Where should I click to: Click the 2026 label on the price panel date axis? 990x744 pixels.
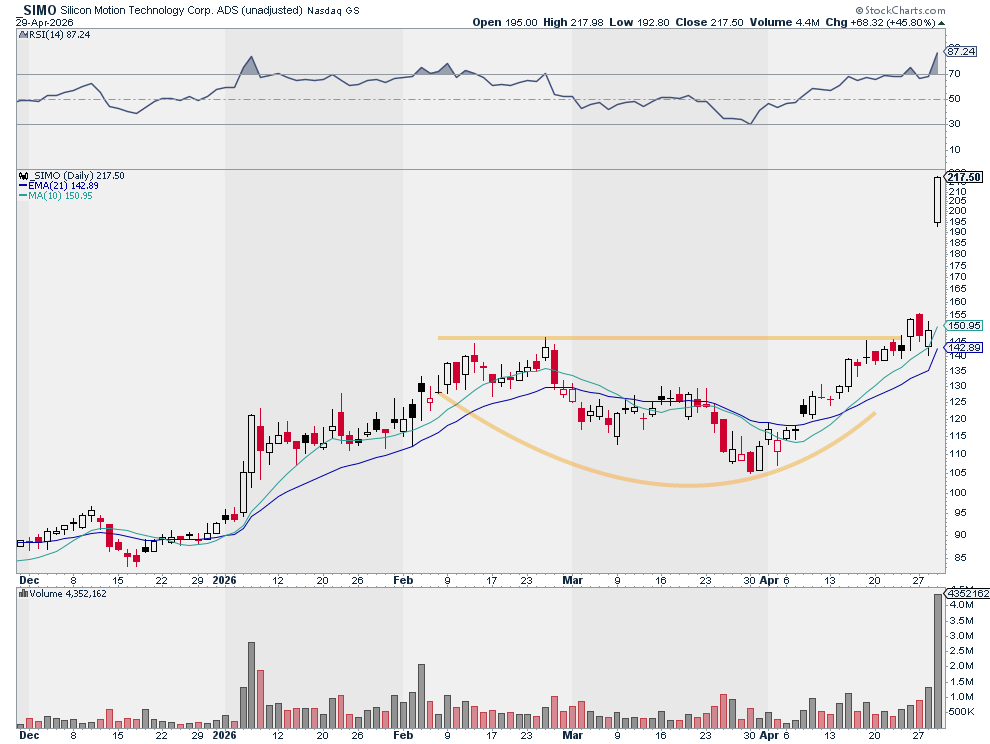(224, 580)
